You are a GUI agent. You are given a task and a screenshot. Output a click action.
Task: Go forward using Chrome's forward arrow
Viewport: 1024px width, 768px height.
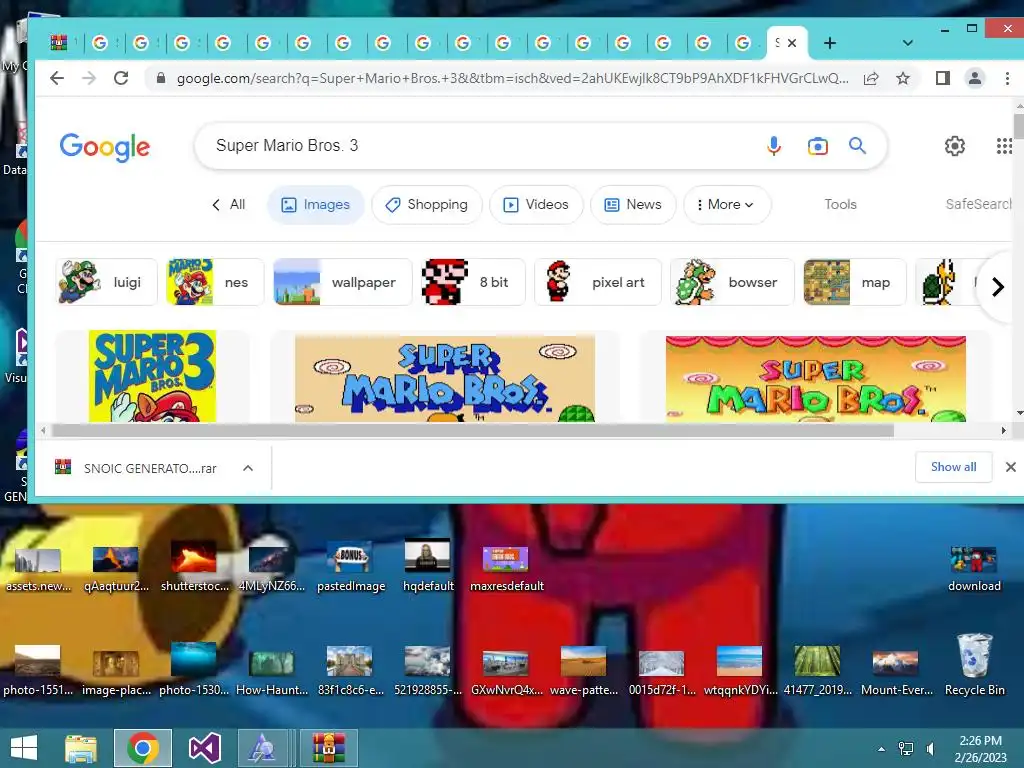pos(89,78)
